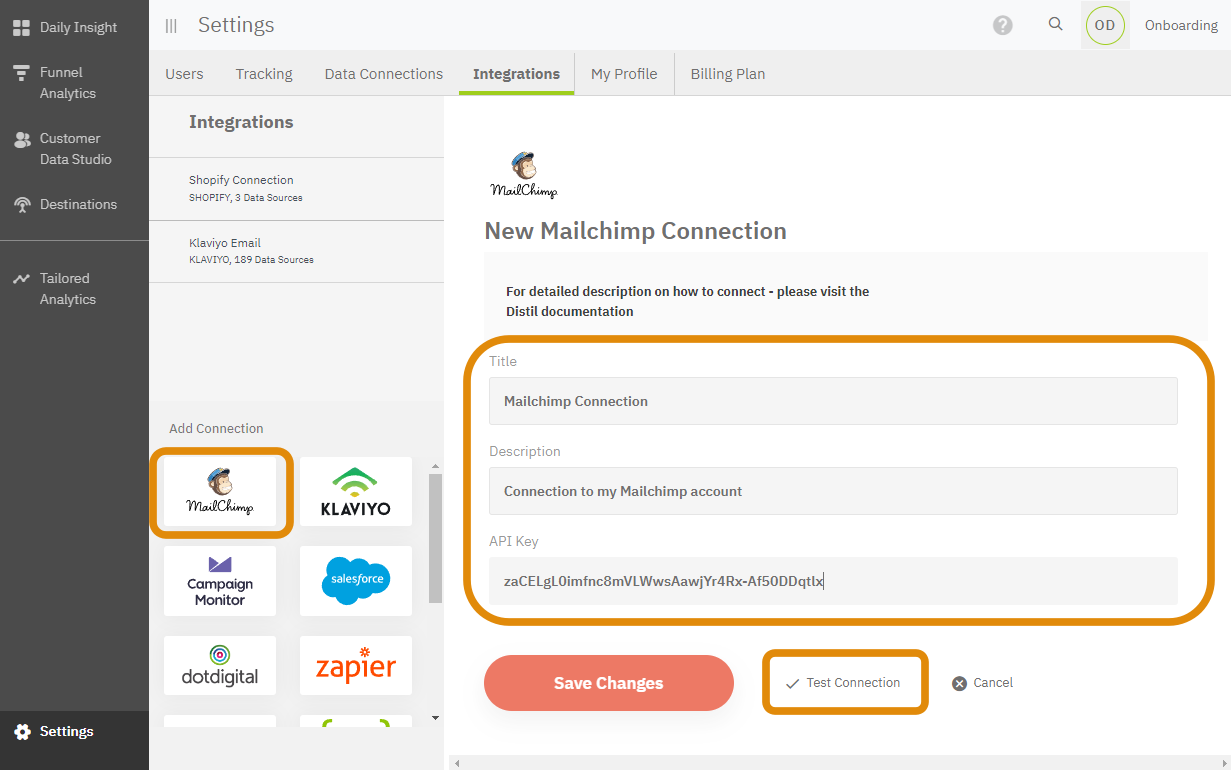The height and width of the screenshot is (770, 1231).
Task: Open help question mark icon
Action: 1003,25
